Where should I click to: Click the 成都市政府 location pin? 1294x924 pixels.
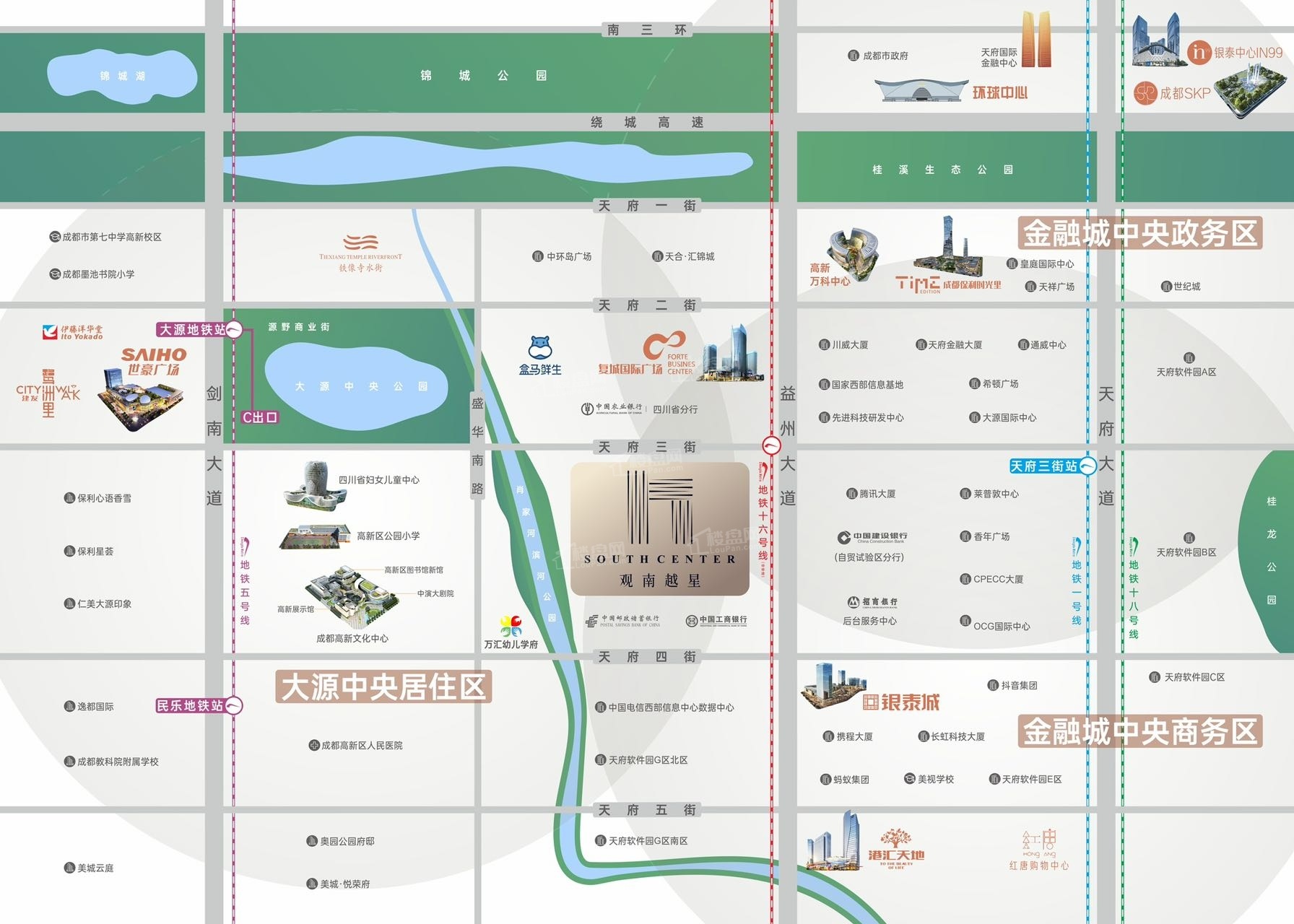coord(853,56)
